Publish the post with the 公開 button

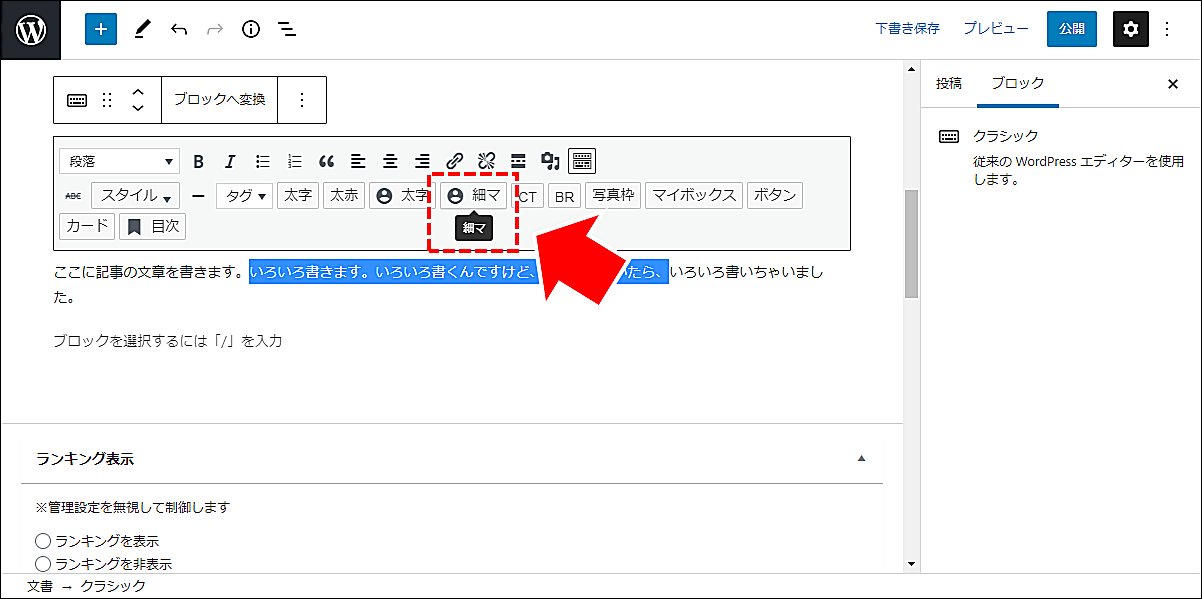(x=1071, y=29)
